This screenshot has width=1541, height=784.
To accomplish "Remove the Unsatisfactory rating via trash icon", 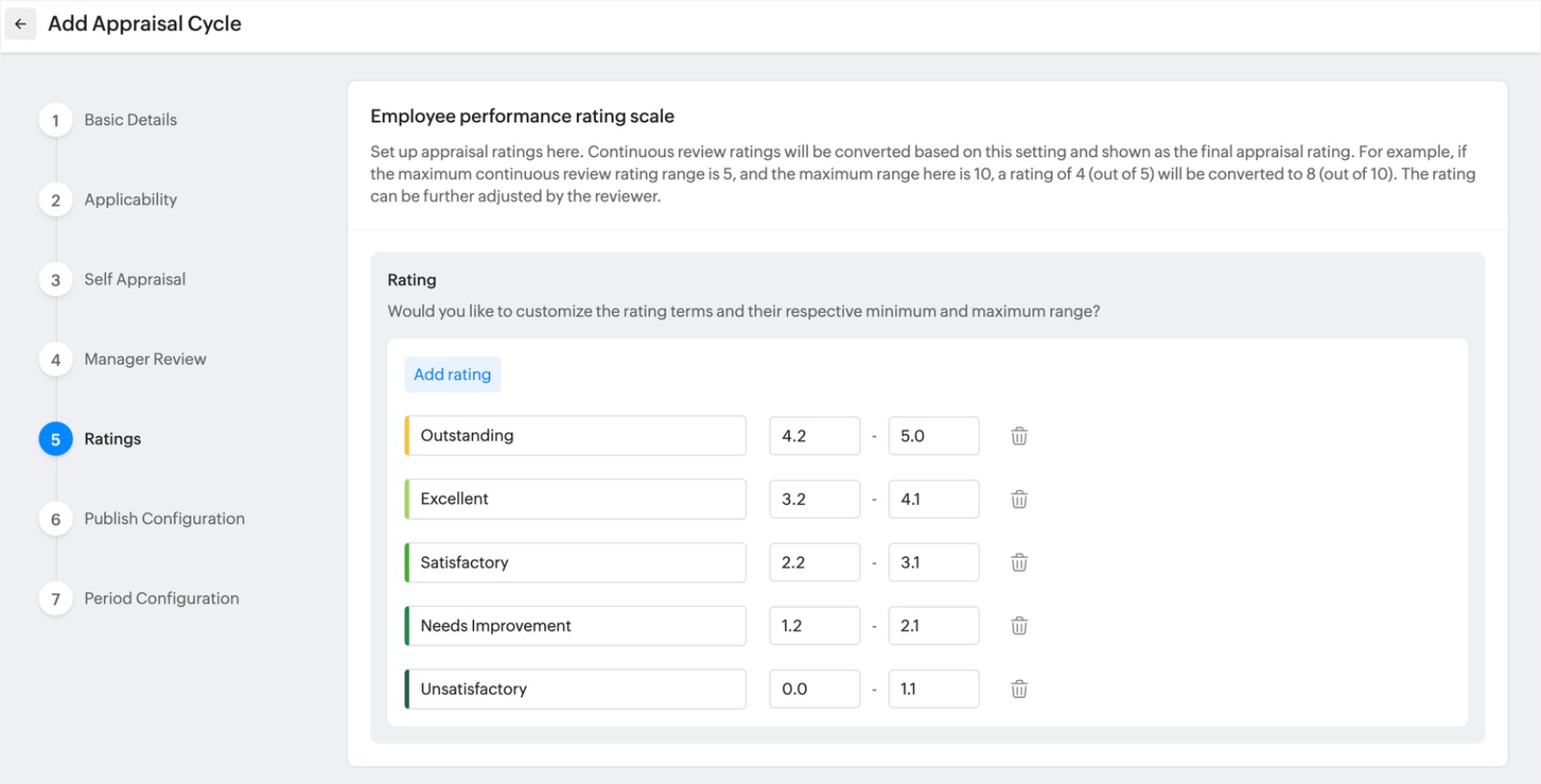I will pos(1019,689).
